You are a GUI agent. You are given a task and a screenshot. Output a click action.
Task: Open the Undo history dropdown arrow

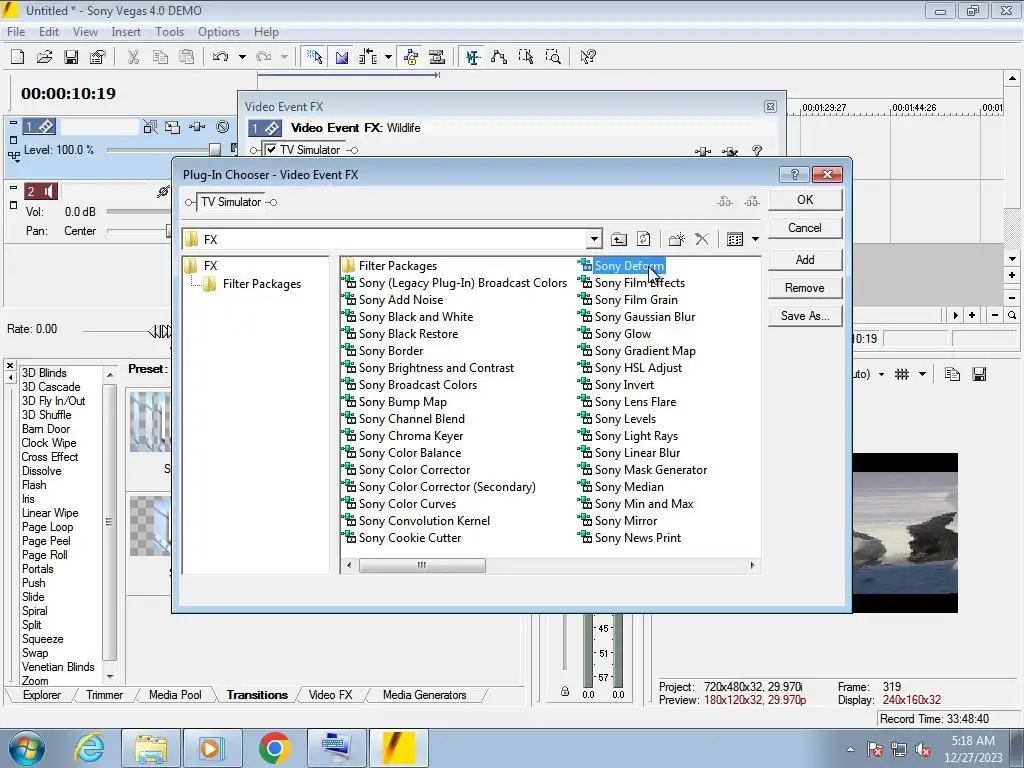click(242, 57)
